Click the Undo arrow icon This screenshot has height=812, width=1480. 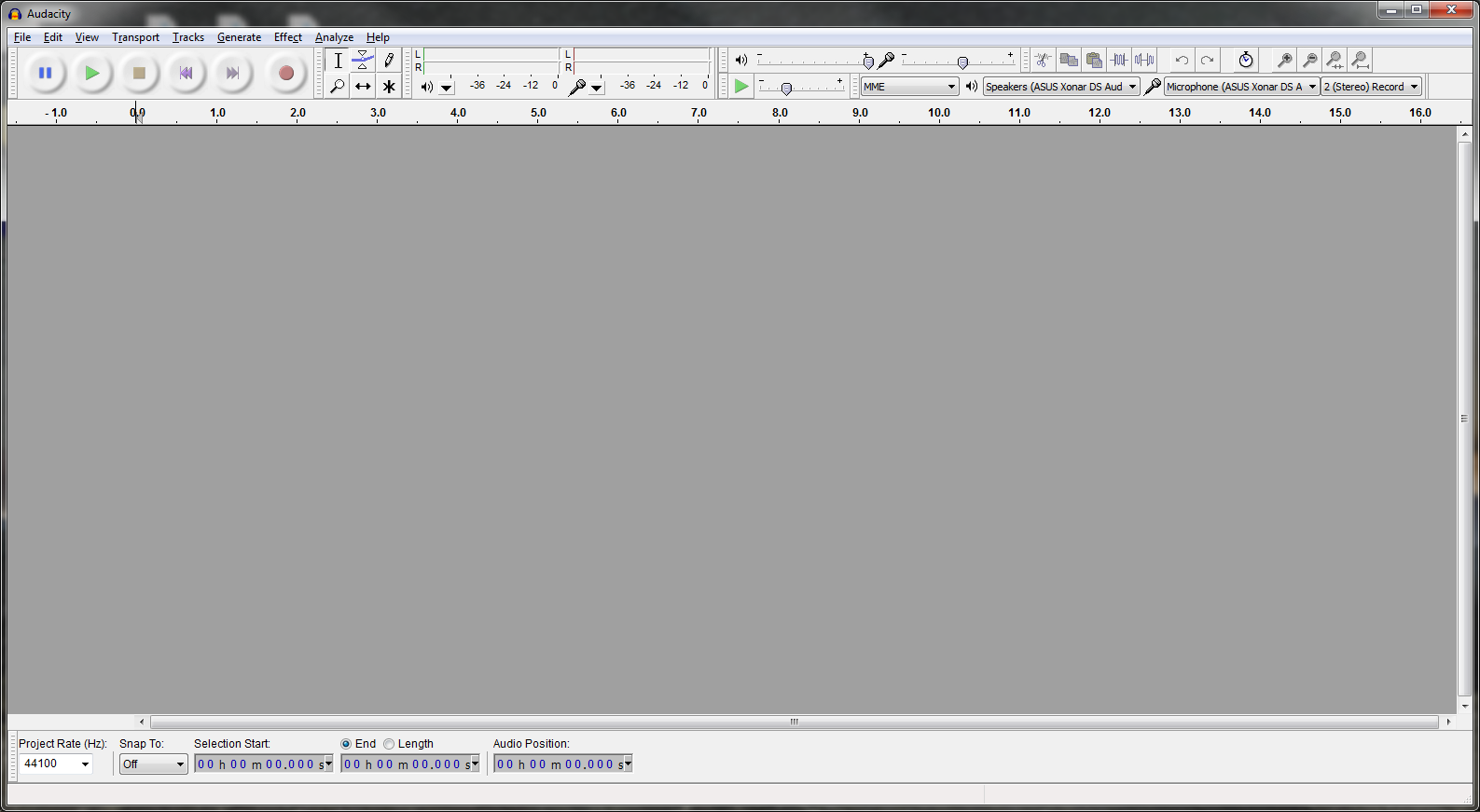tap(1182, 60)
